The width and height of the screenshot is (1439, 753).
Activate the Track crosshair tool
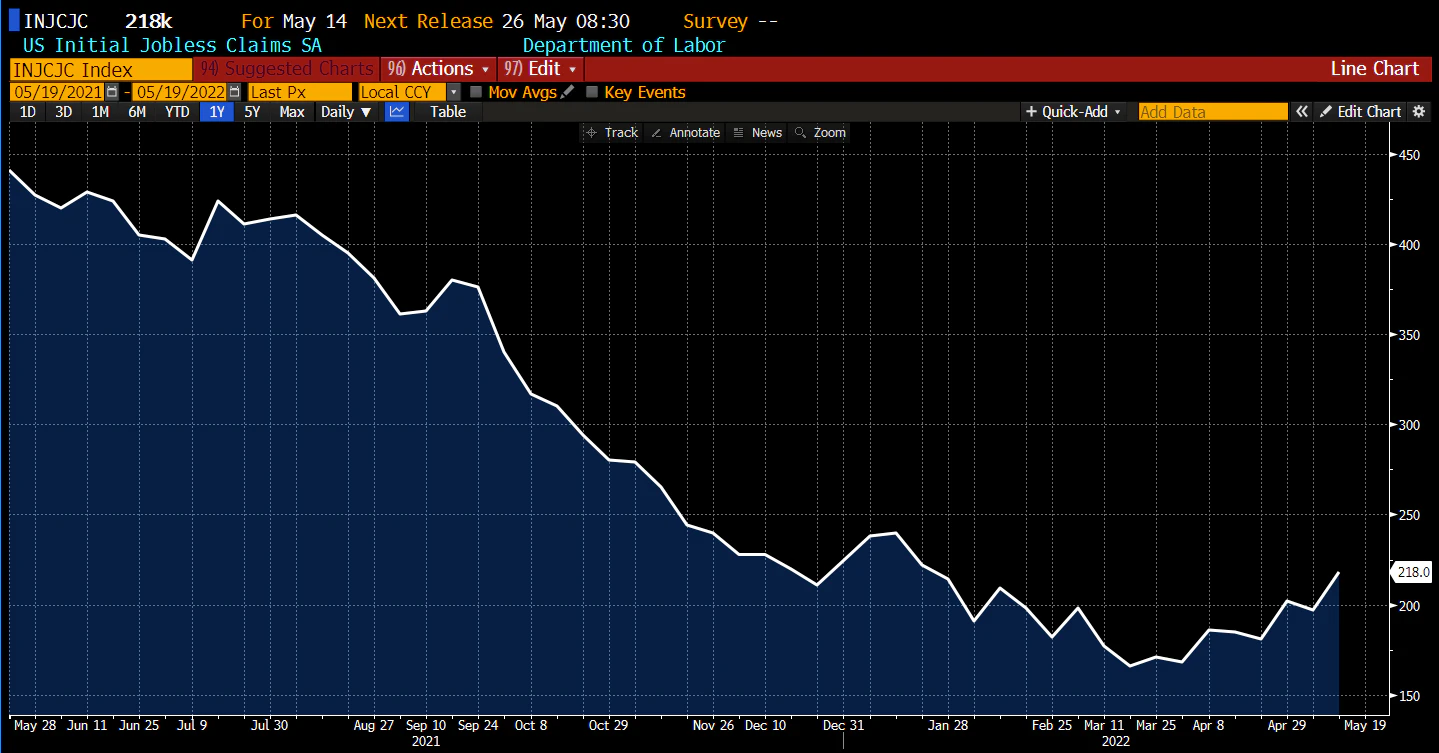[611, 132]
